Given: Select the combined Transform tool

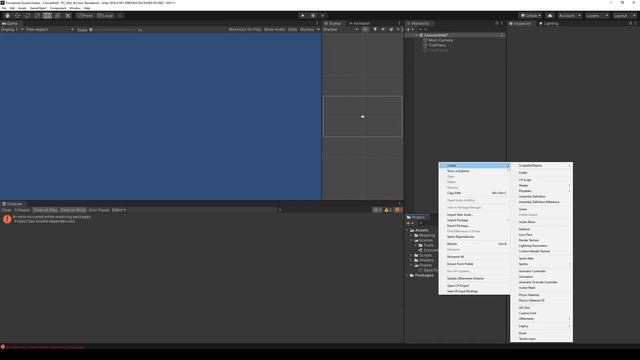Looking at the screenshot, I should pyautogui.click(x=58, y=16).
